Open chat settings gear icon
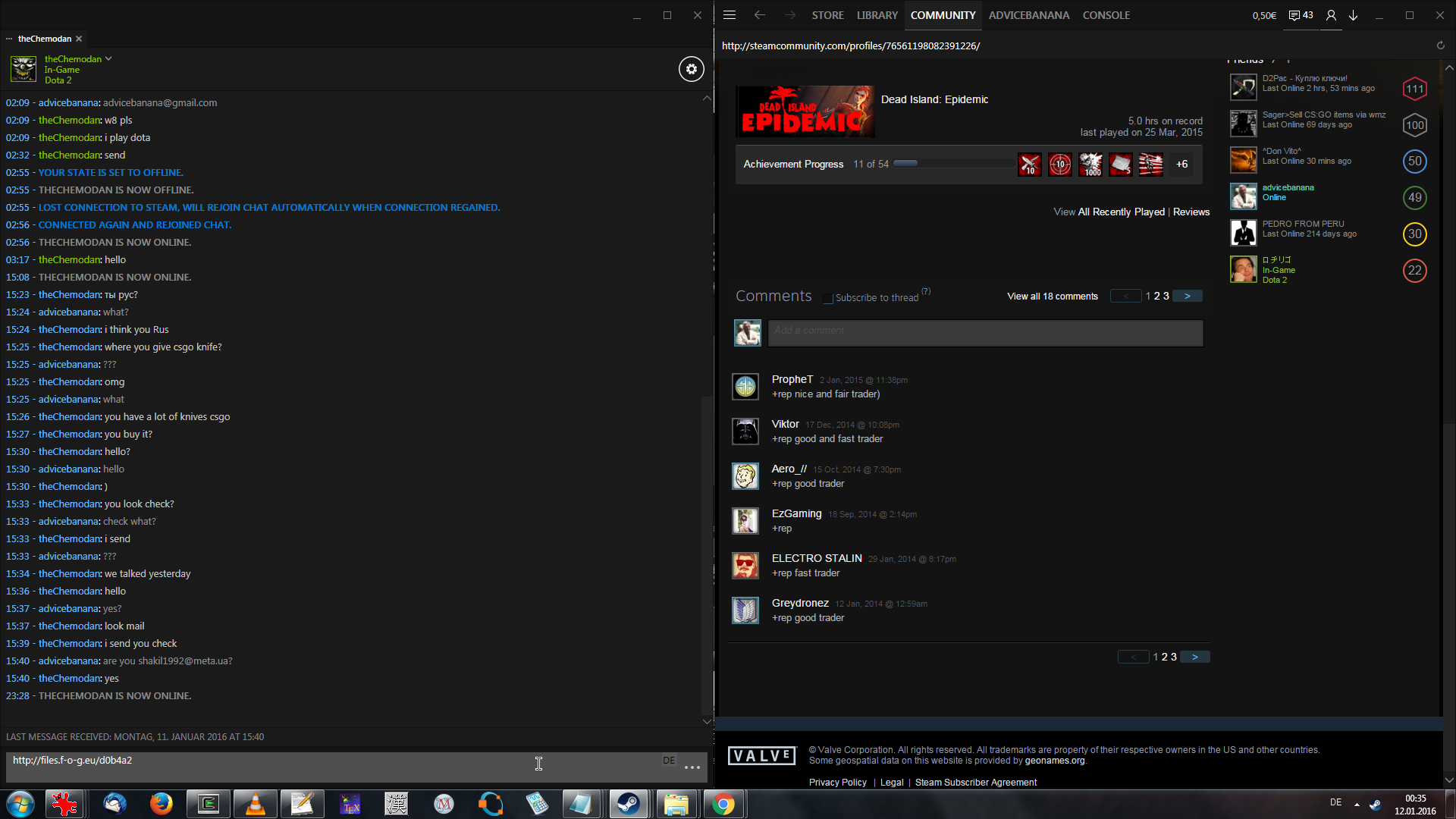 coord(691,69)
